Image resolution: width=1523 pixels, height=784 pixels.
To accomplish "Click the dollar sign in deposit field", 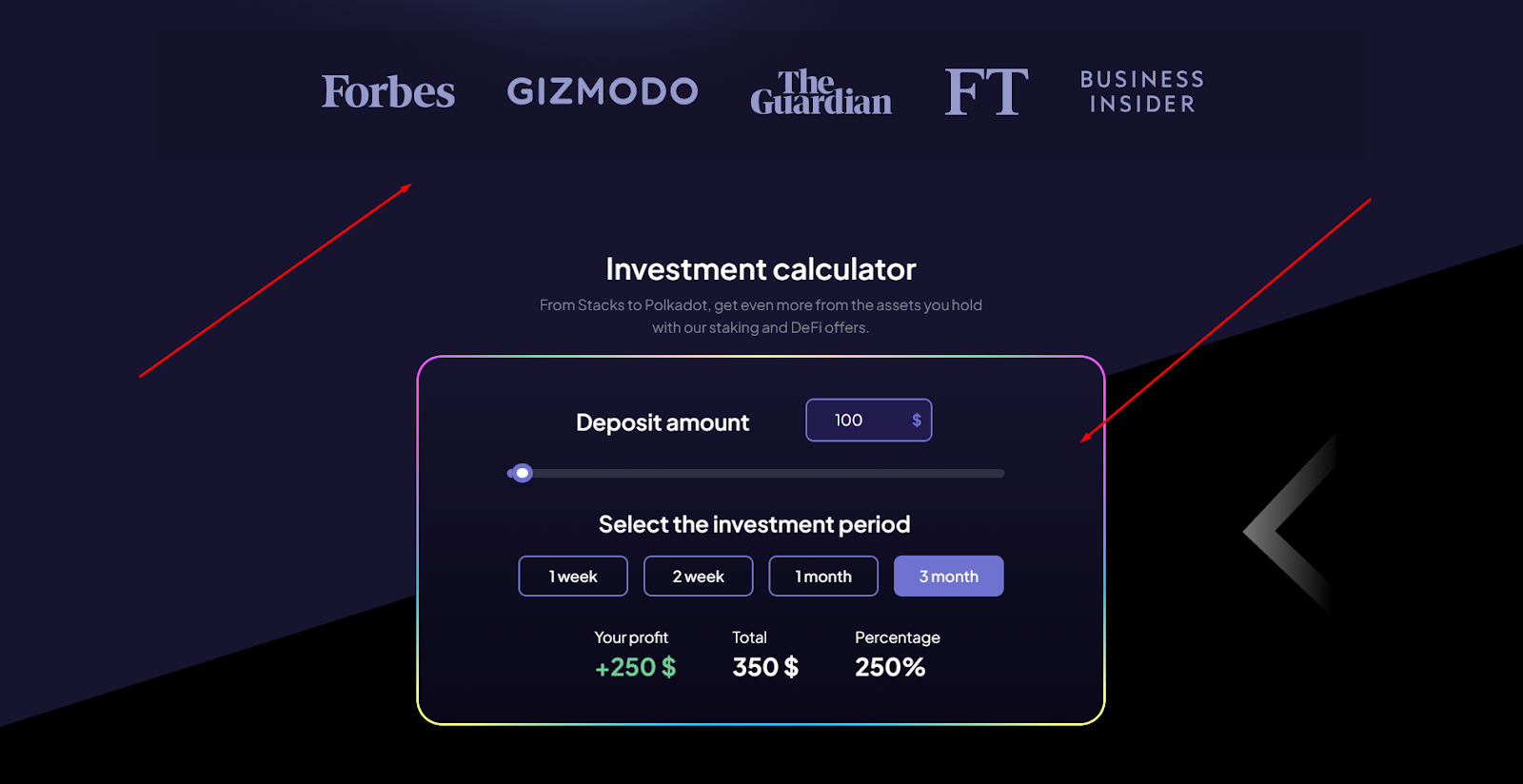I will click(x=917, y=421).
